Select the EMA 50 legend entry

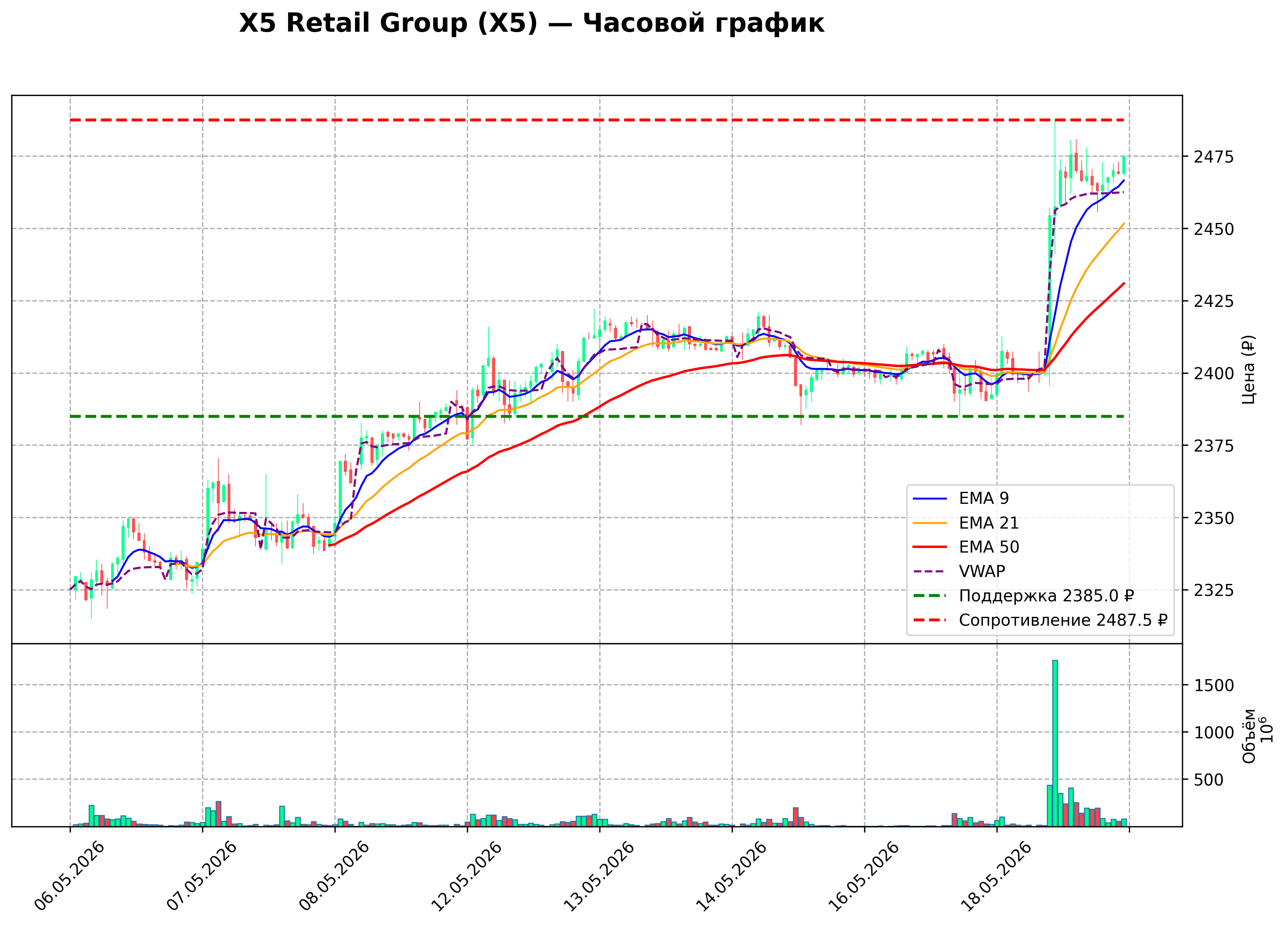(x=966, y=547)
